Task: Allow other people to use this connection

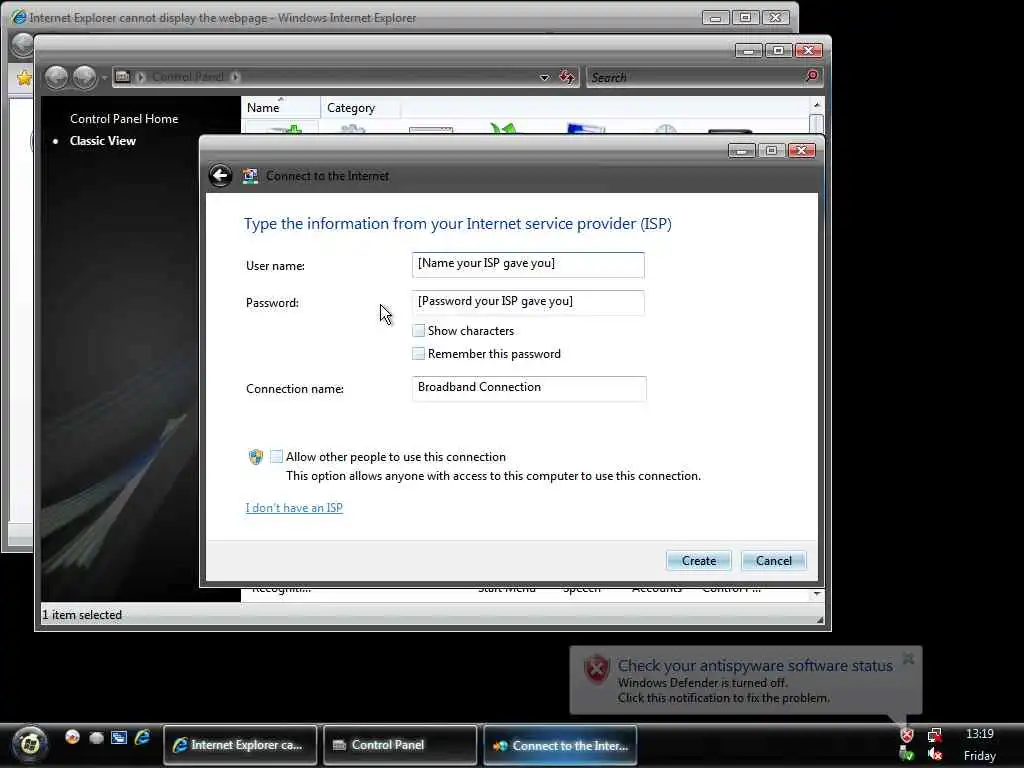Action: [x=277, y=456]
